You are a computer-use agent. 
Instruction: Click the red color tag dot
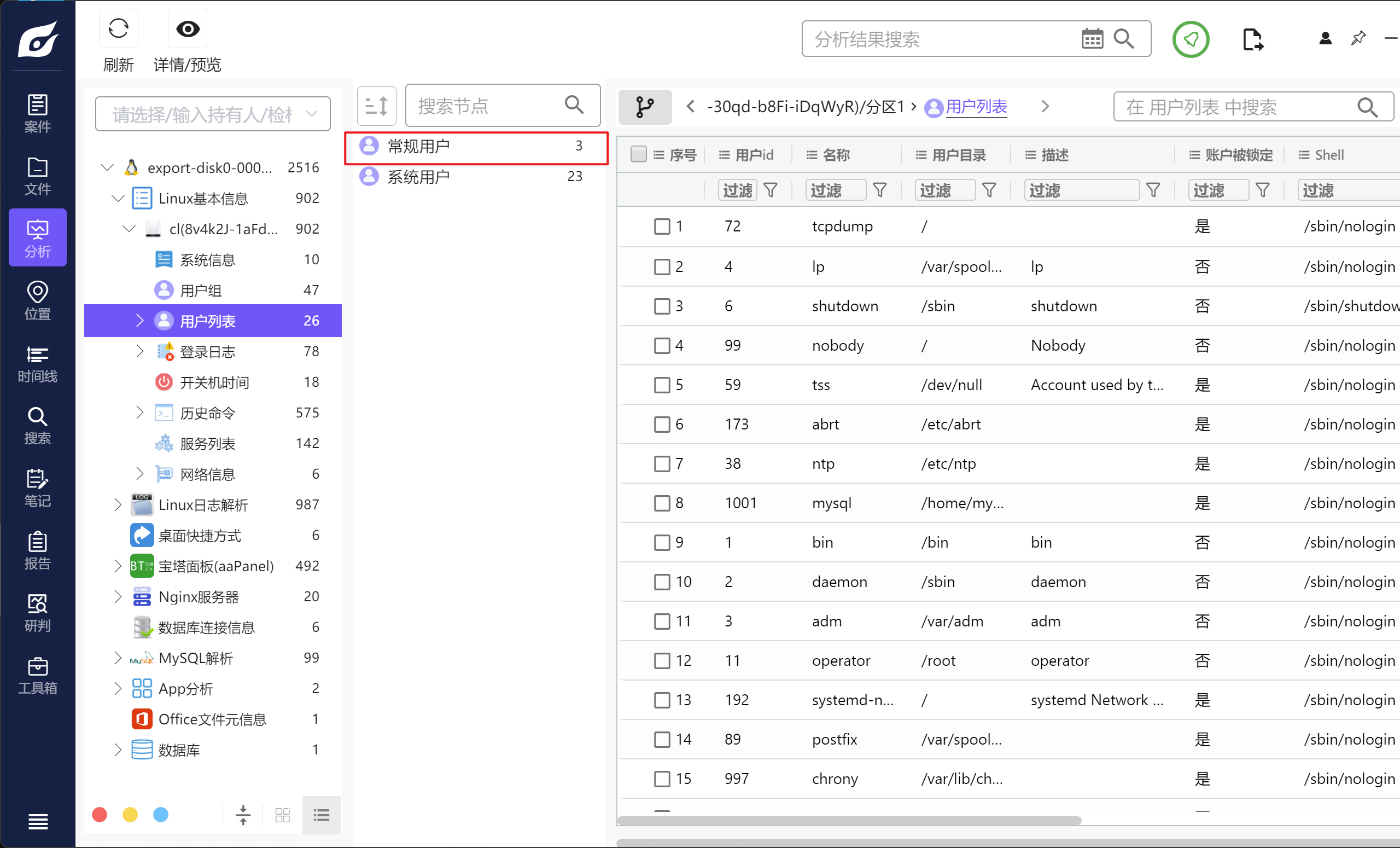100,815
